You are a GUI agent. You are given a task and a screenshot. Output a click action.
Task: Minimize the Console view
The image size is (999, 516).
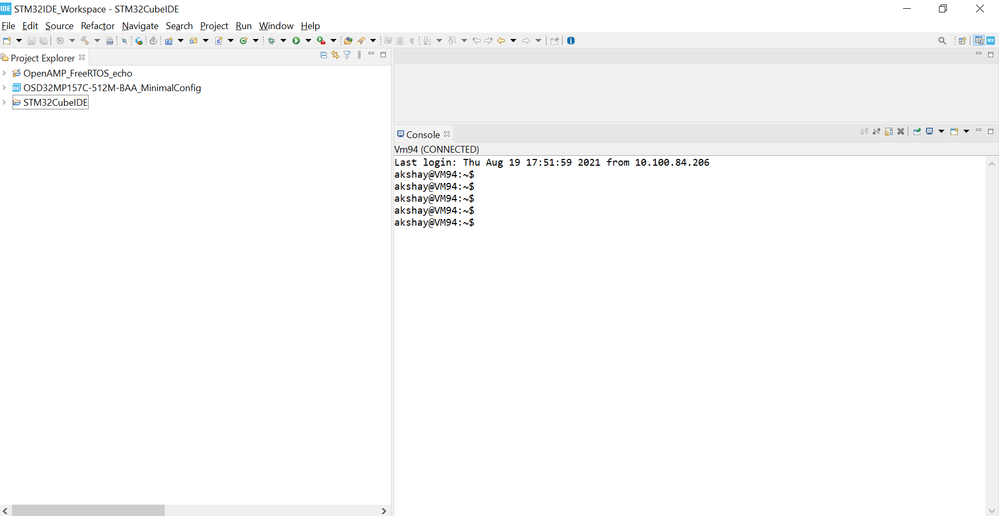pos(979,130)
